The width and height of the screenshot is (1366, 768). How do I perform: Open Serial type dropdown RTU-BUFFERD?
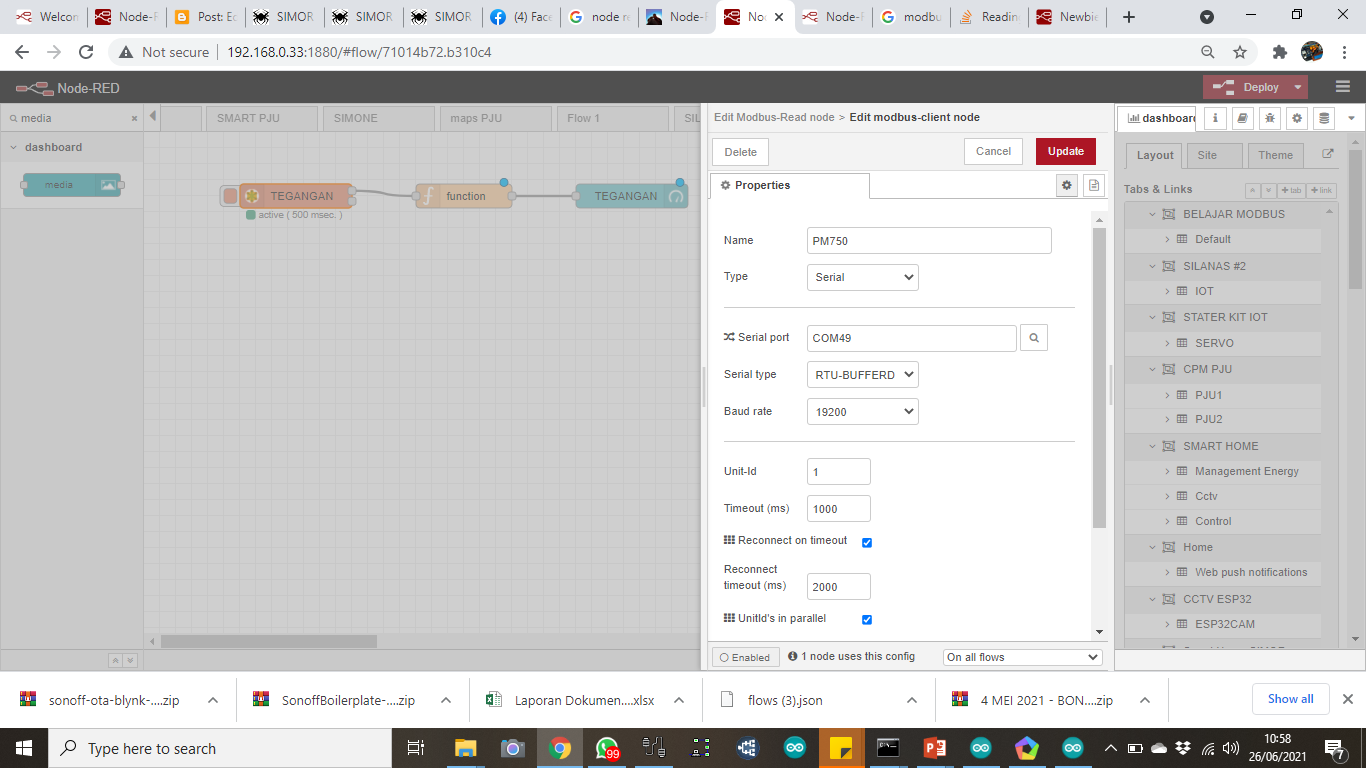click(x=863, y=375)
